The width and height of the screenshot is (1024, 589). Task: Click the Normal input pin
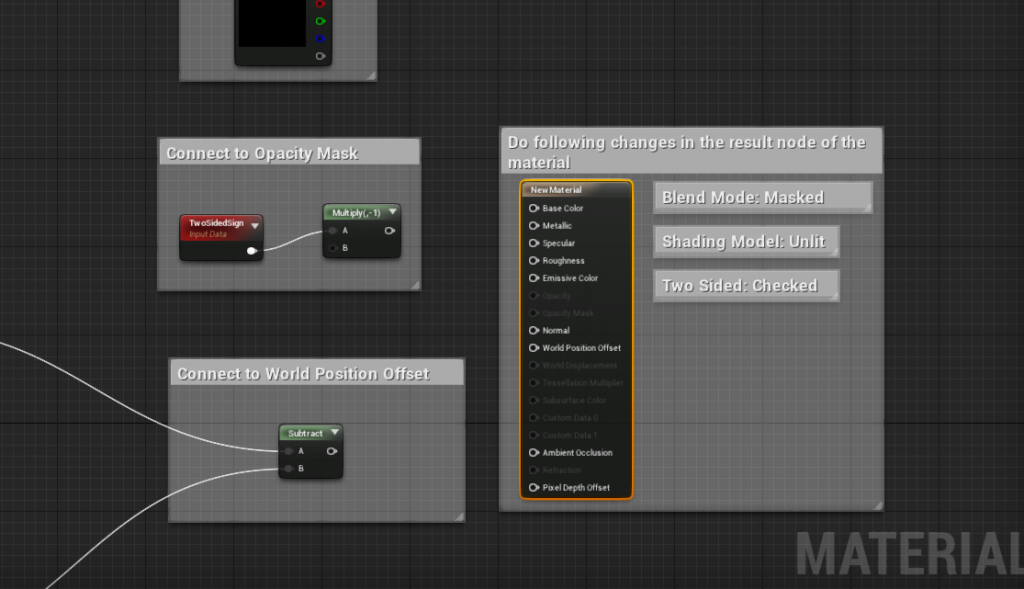pos(534,330)
